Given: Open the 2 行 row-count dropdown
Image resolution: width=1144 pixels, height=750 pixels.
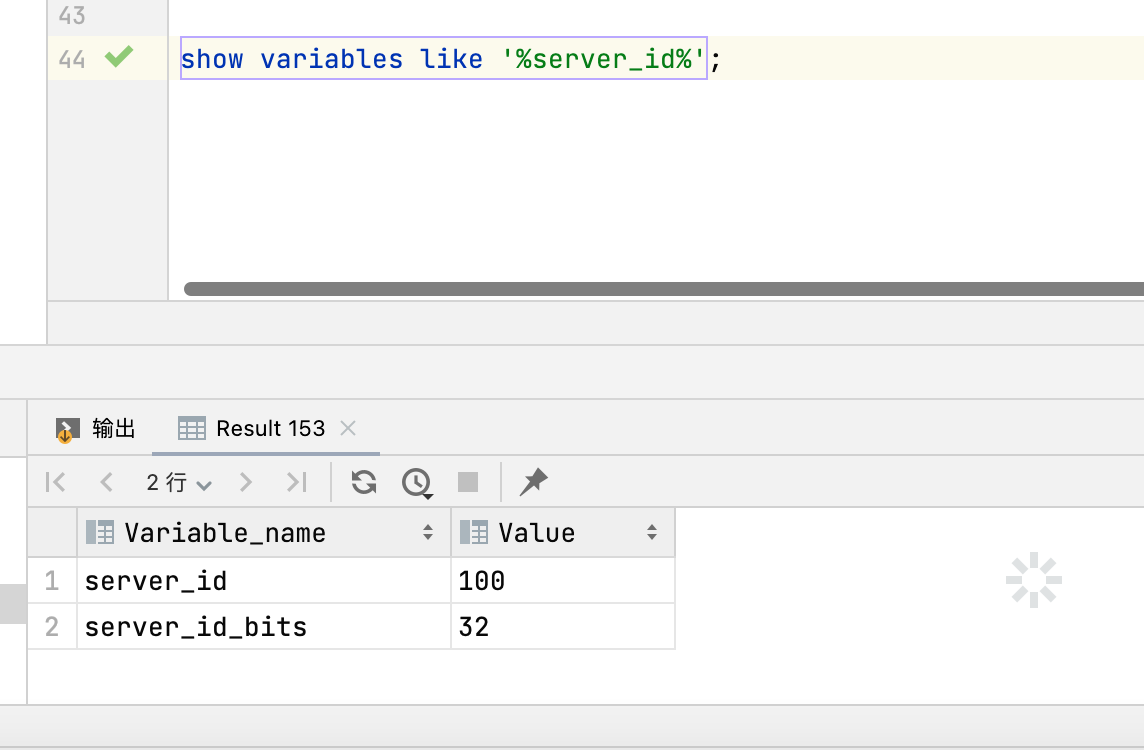Looking at the screenshot, I should [x=179, y=483].
